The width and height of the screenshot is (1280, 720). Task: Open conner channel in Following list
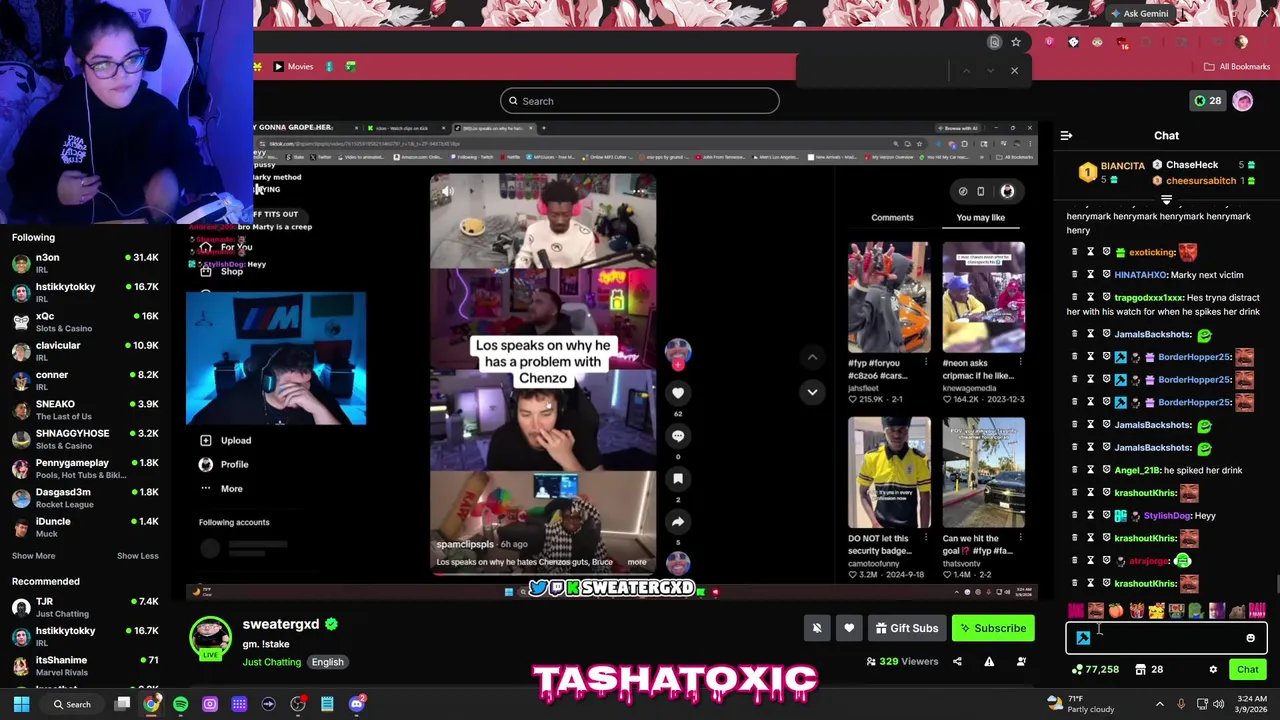(x=85, y=380)
